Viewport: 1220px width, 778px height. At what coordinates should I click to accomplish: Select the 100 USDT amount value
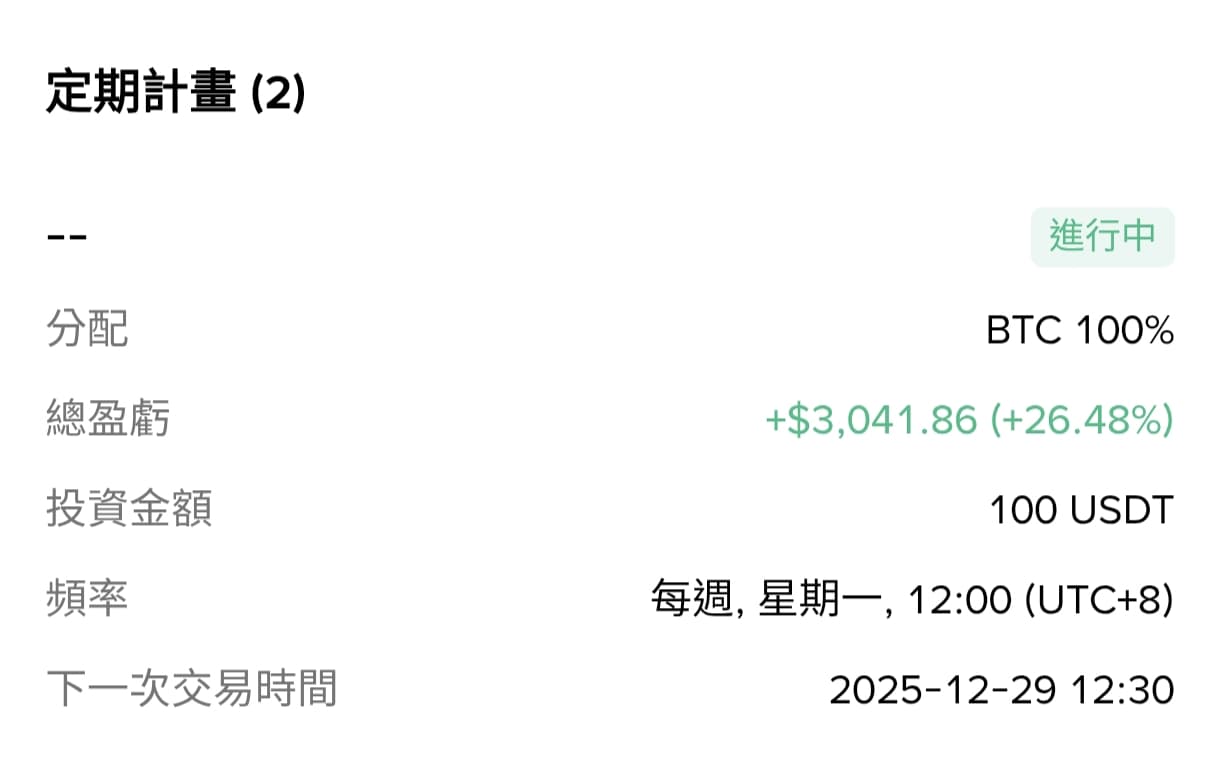click(x=1080, y=509)
